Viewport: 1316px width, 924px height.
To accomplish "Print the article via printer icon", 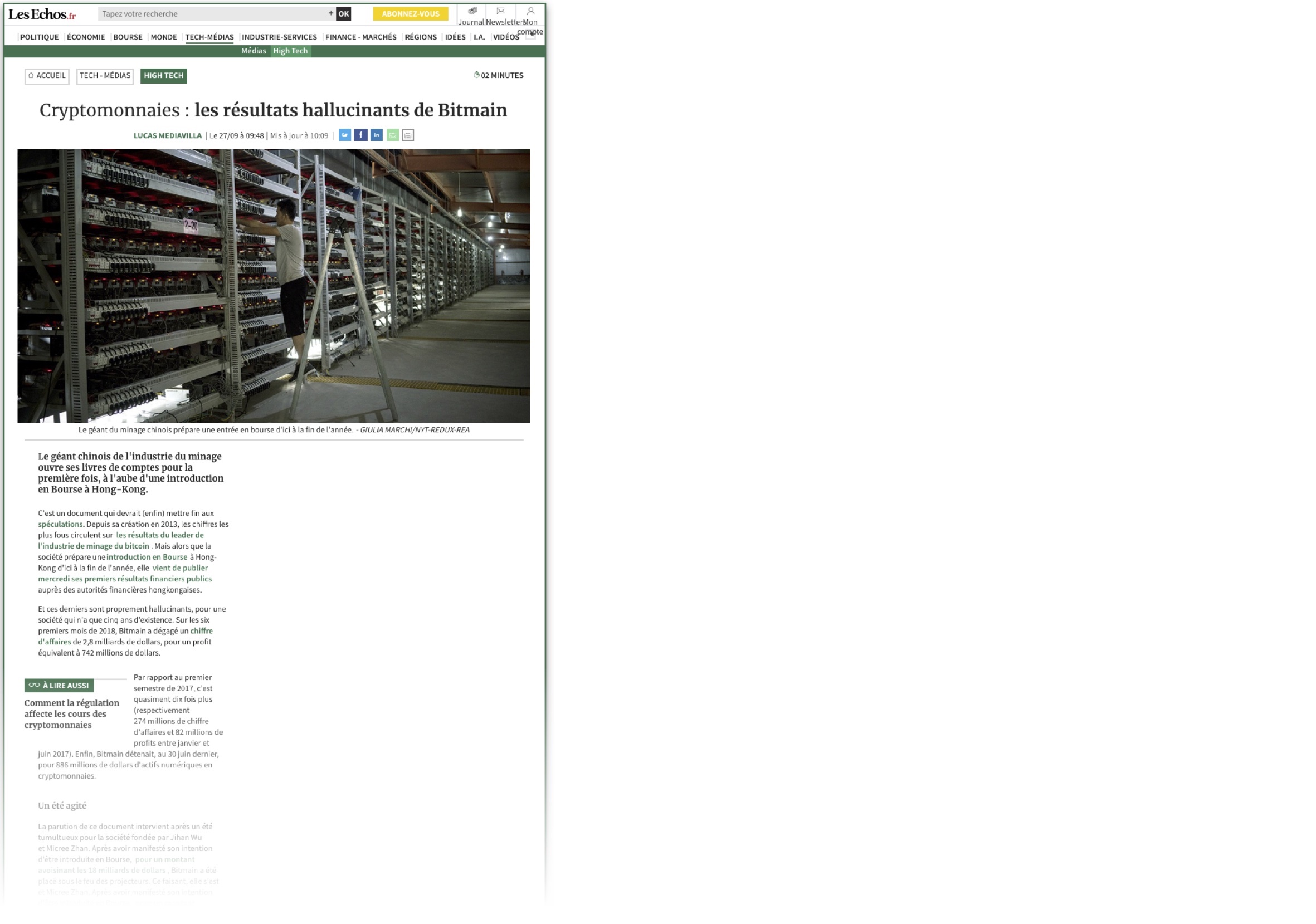I will [x=408, y=135].
